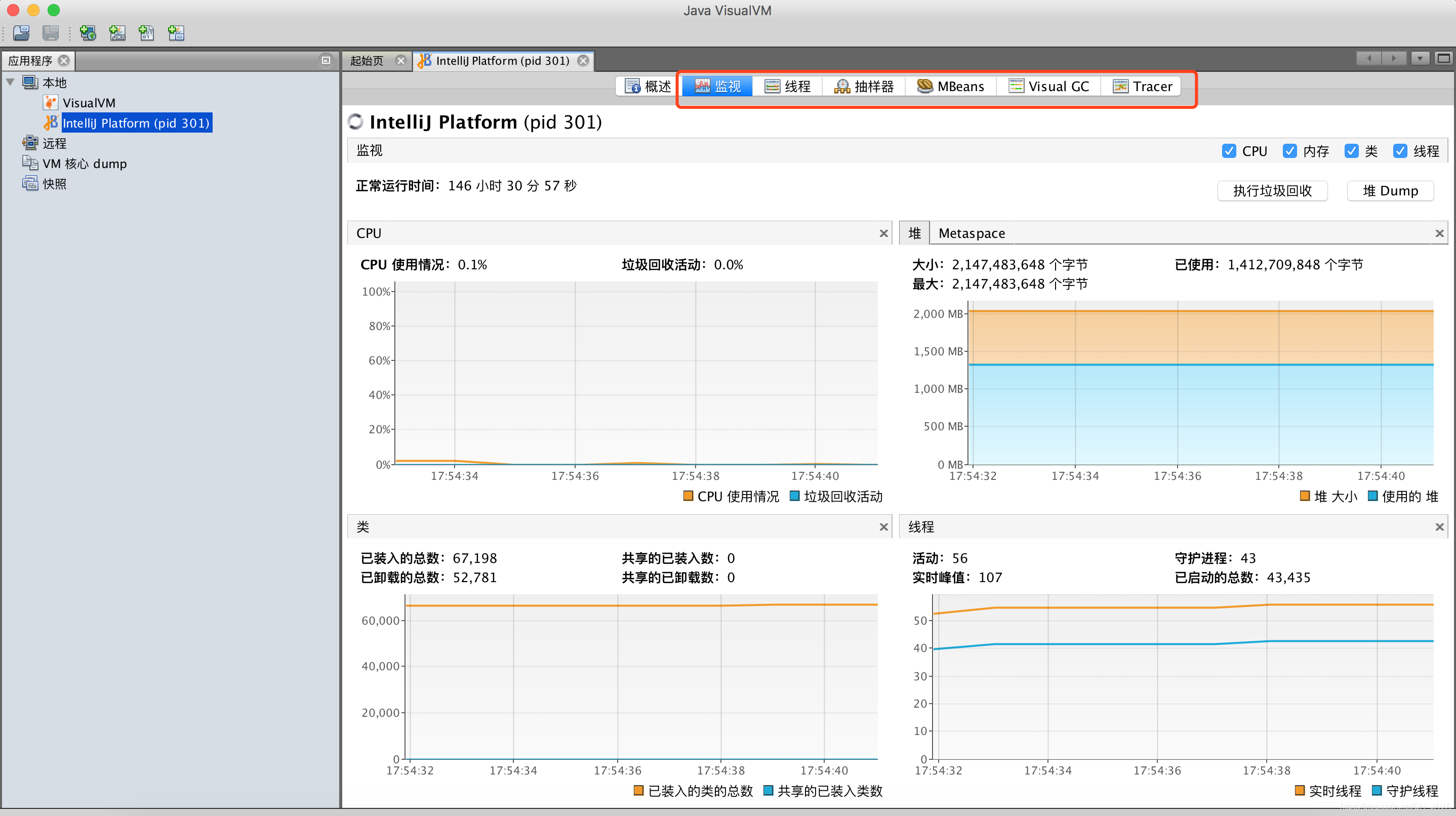This screenshot has width=1456, height=816.
Task: Toggle the 内存 memory checkbox
Action: coord(1289,151)
